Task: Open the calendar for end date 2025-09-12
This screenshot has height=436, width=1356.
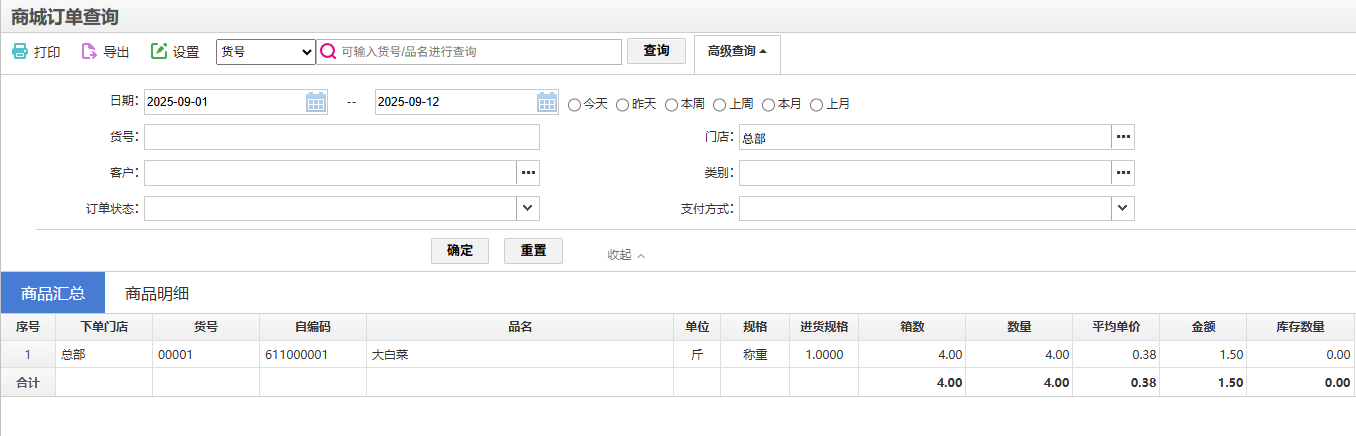Action: tap(547, 102)
